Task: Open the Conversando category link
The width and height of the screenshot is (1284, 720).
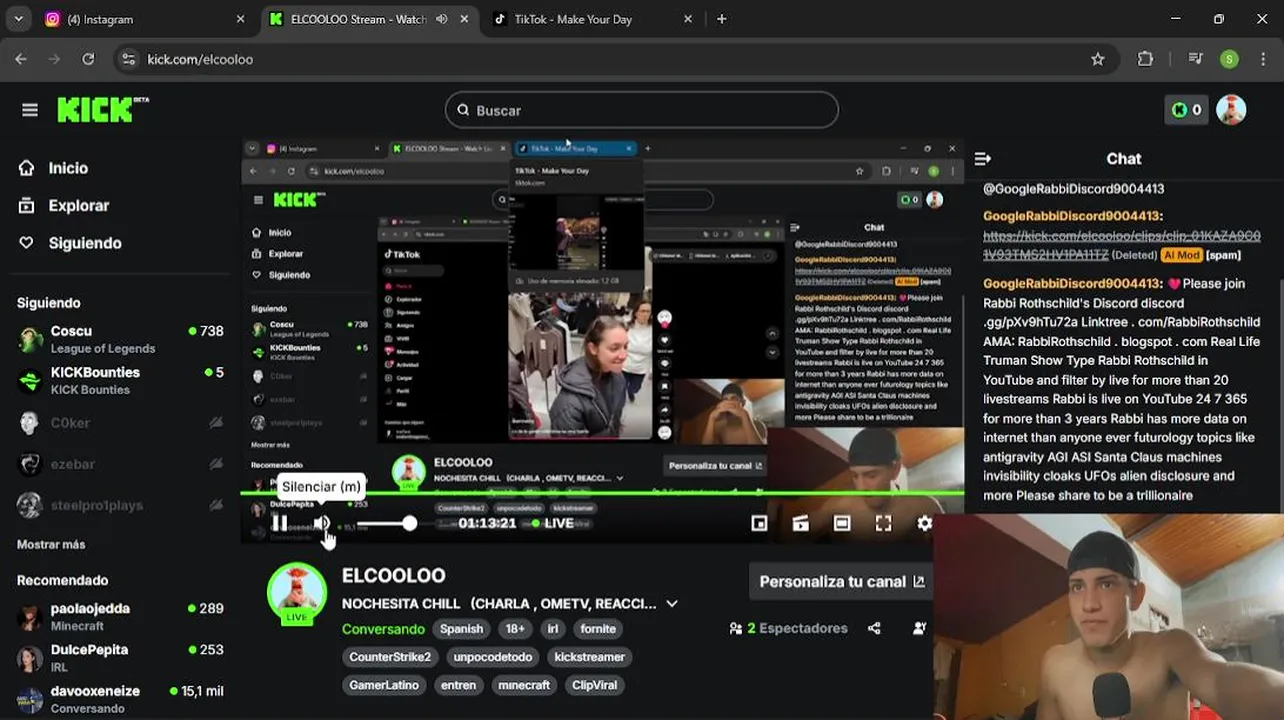Action: click(x=383, y=629)
